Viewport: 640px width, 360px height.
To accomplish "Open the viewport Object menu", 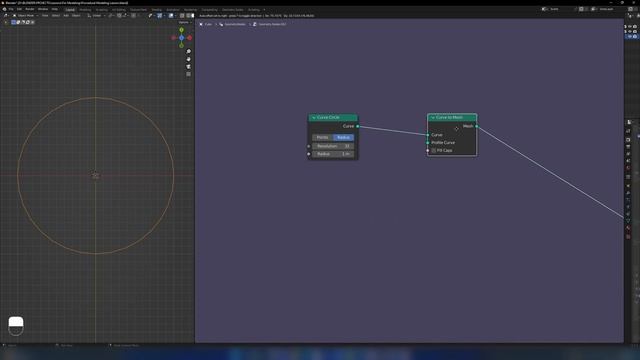I will point(76,16).
